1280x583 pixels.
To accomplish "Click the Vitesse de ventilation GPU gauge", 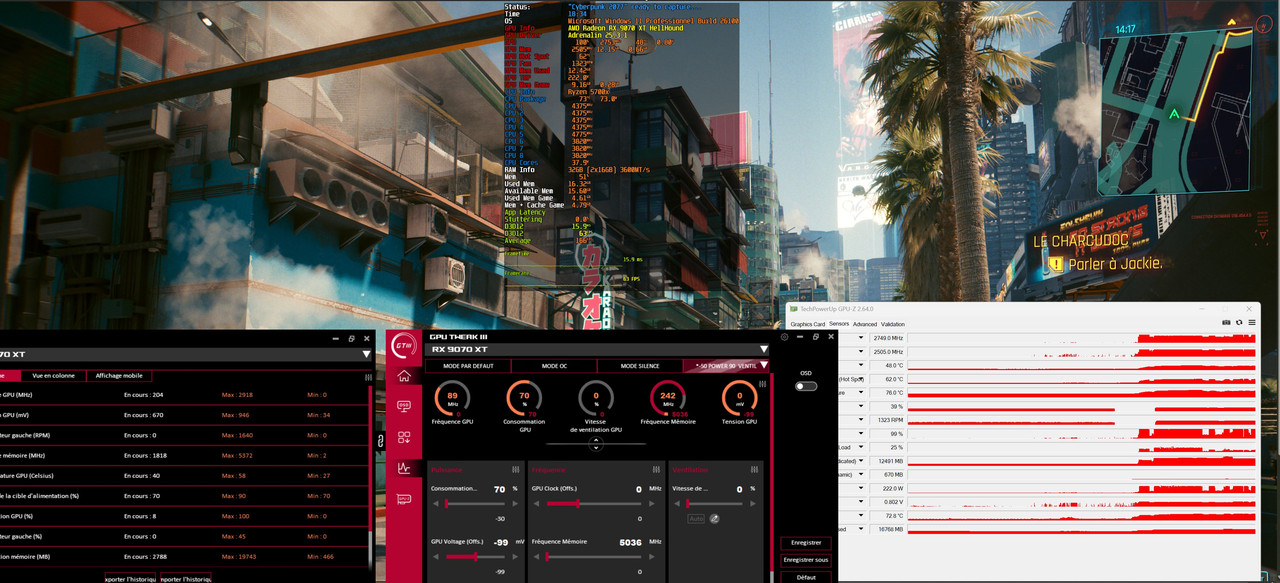I will pos(596,398).
